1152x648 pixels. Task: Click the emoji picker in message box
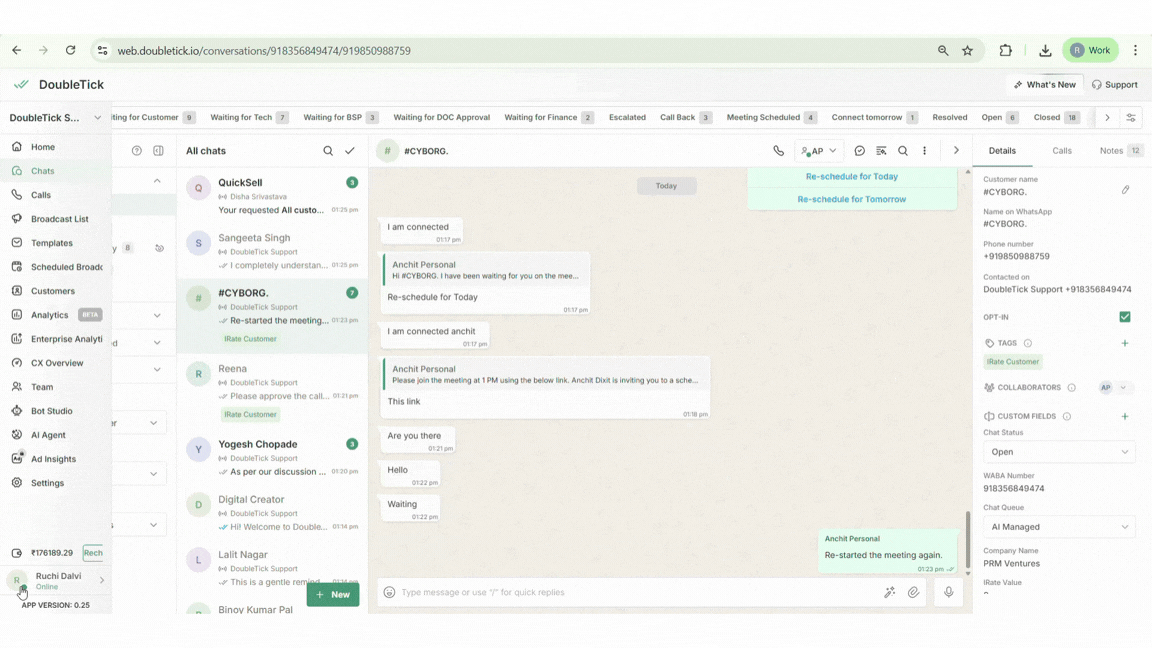point(390,593)
